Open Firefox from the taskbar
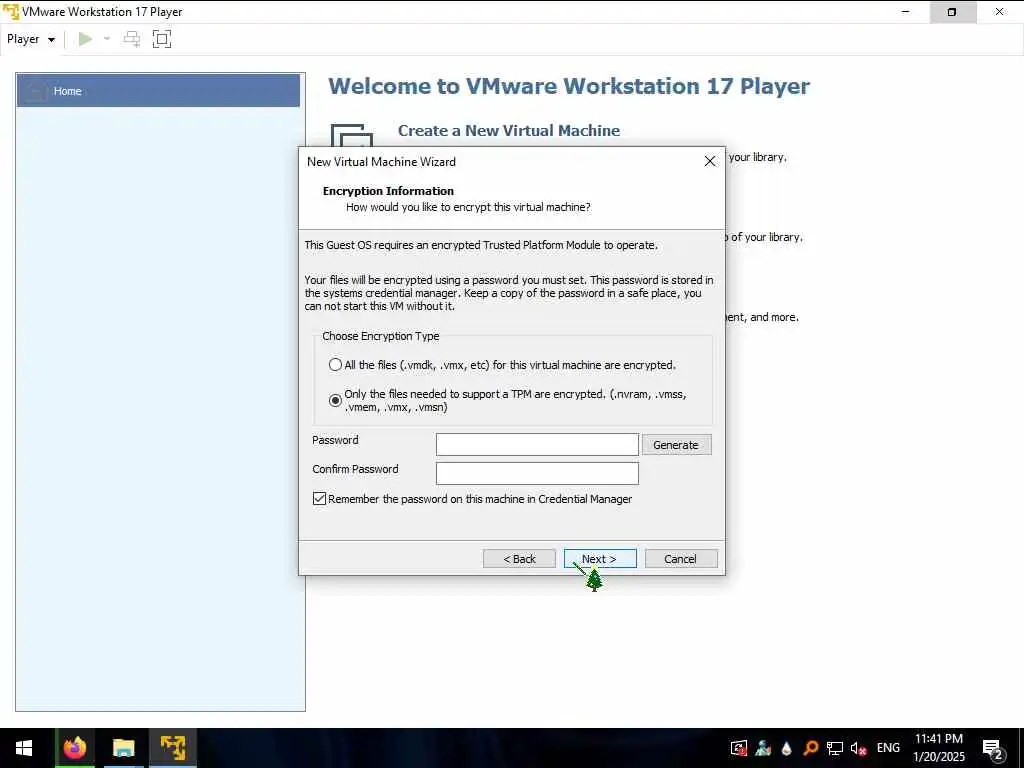Viewport: 1024px width, 768px height. pyautogui.click(x=75, y=748)
